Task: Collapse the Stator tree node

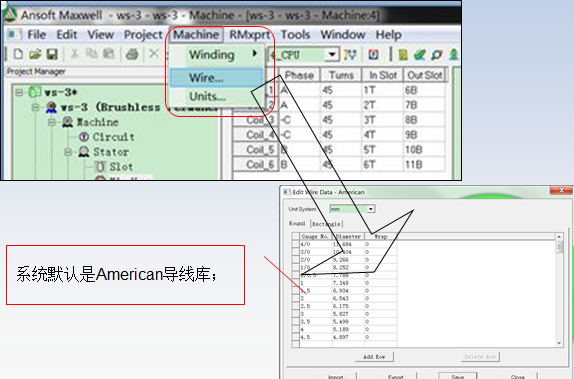Action: 68,152
